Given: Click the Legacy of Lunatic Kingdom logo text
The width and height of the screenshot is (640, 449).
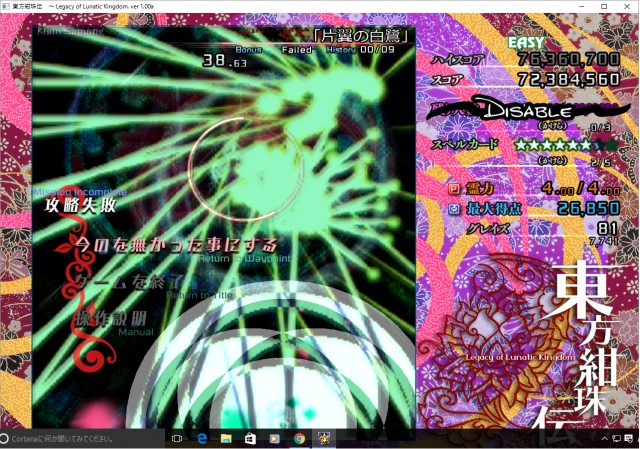Looking at the screenshot, I should (x=520, y=357).
